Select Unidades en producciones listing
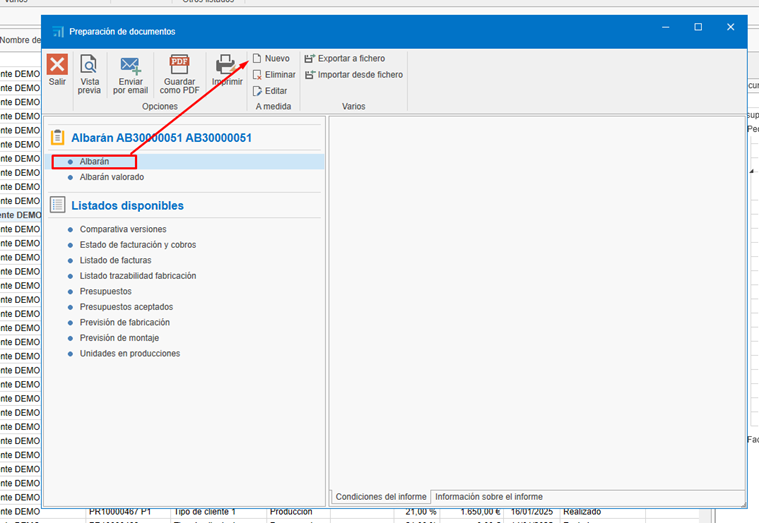The image size is (759, 523). 130,353
